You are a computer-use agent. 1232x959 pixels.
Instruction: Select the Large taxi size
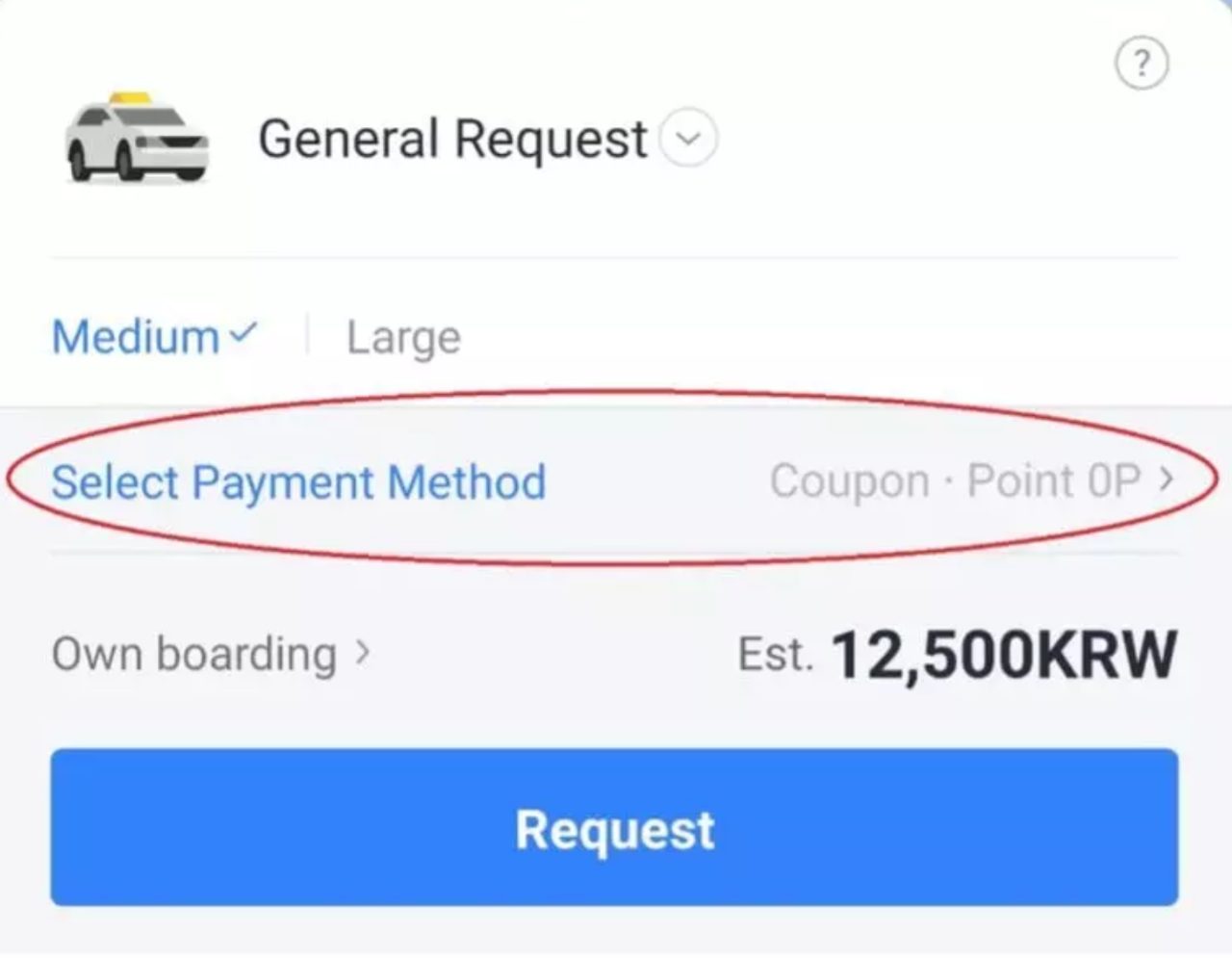click(x=403, y=338)
